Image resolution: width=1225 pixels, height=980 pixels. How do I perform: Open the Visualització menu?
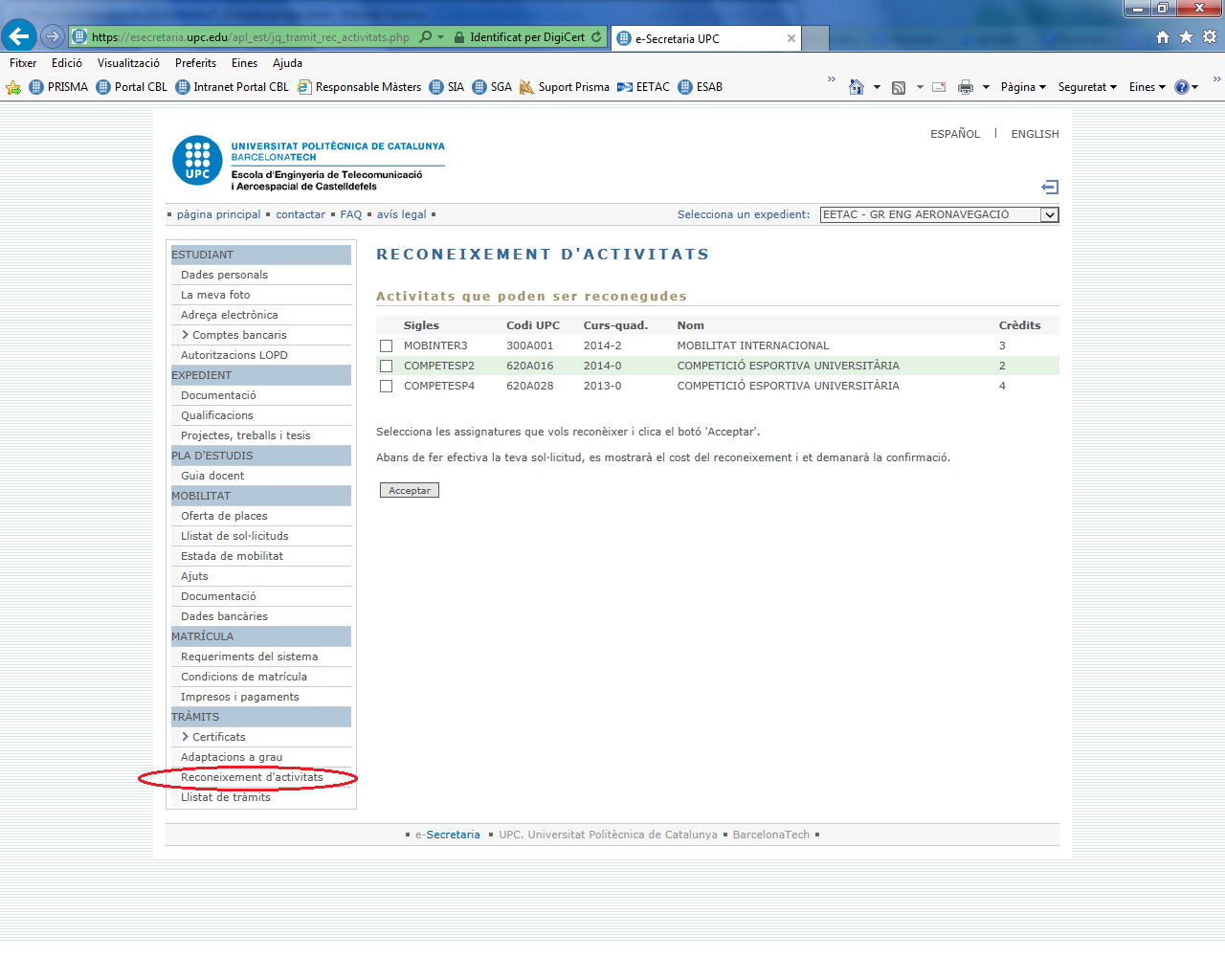(x=128, y=63)
